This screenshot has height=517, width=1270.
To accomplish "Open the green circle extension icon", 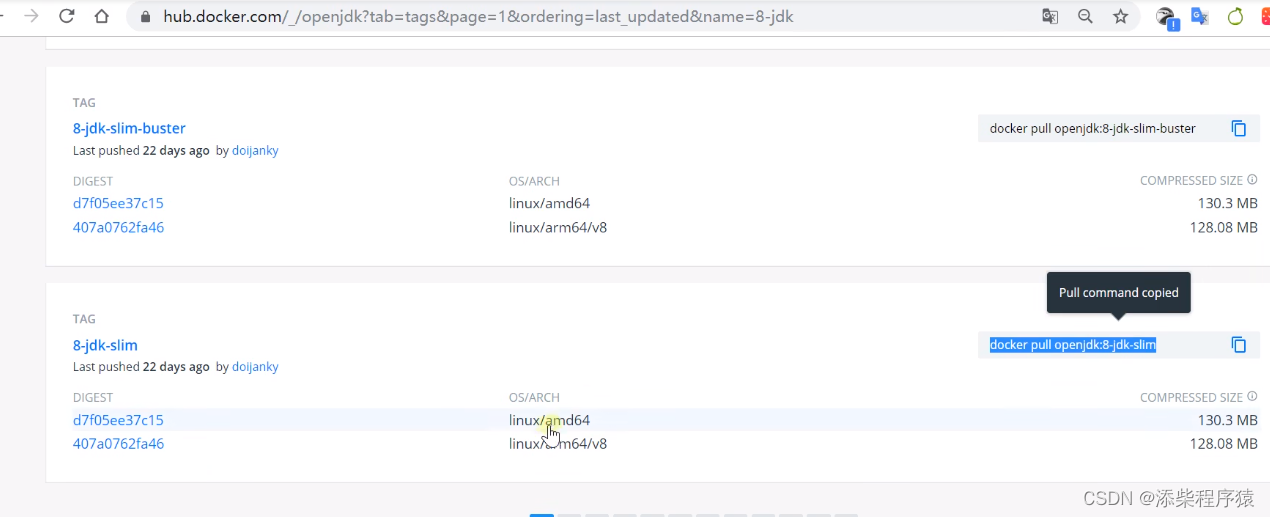I will click(x=1235, y=16).
